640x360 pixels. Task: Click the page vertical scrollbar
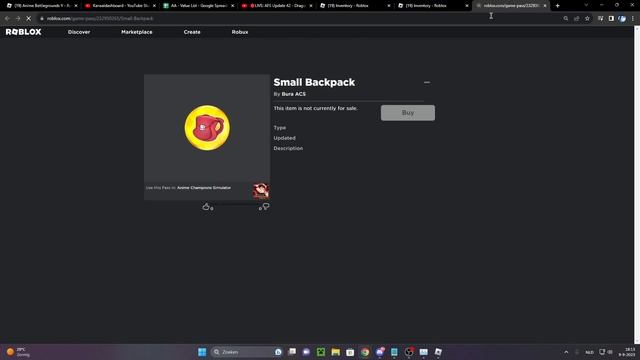pos(637,184)
